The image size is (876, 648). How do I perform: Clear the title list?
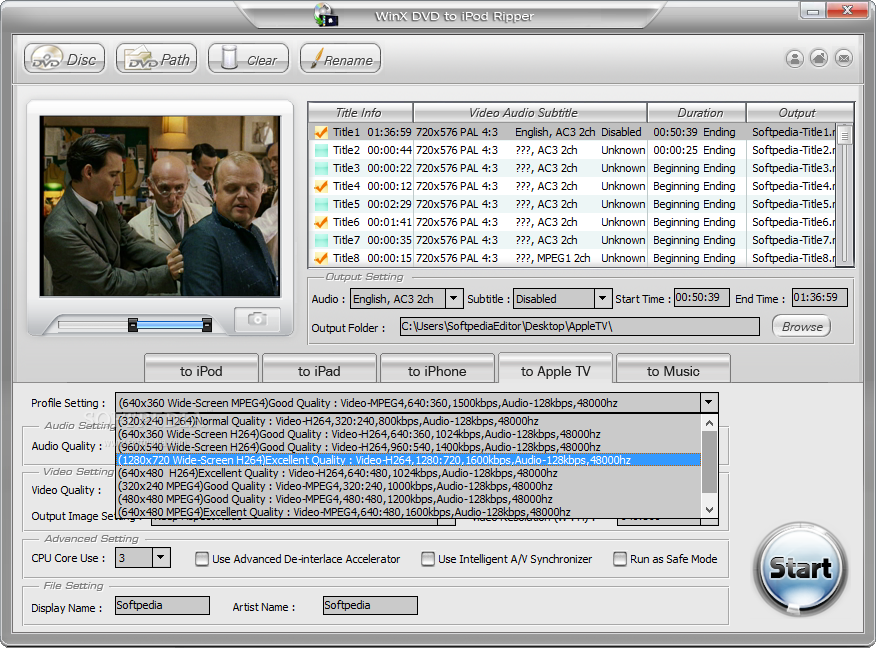click(x=249, y=59)
